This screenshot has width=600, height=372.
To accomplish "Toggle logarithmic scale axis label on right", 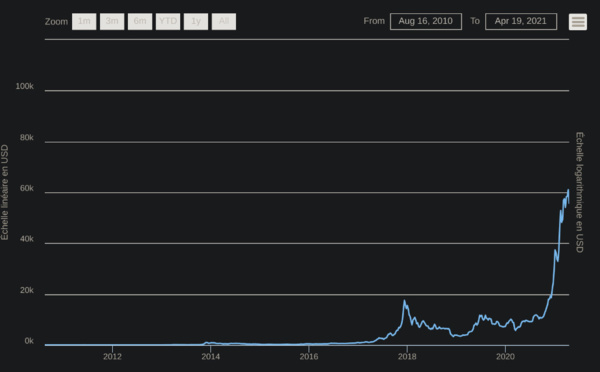I will (x=579, y=193).
